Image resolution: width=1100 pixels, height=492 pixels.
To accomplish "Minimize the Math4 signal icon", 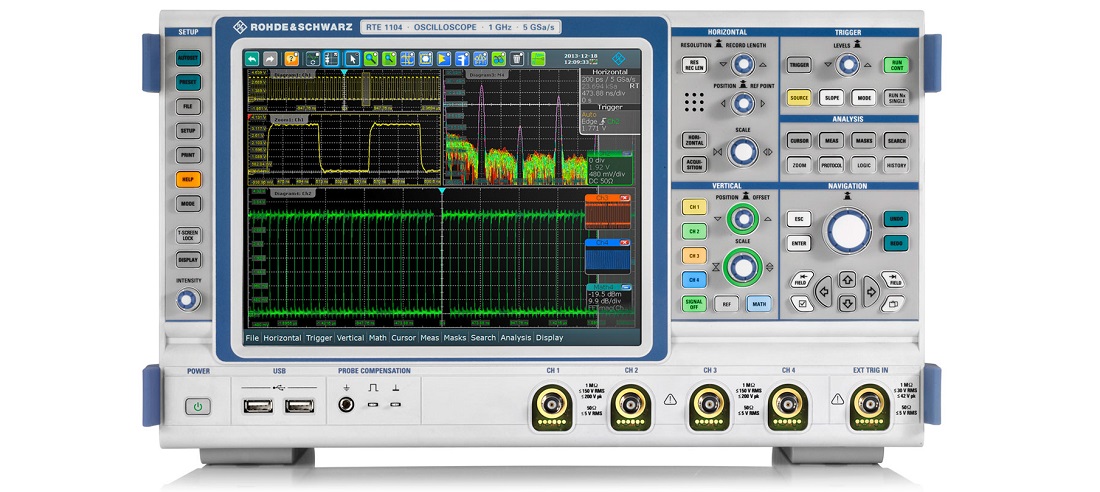I will point(626,286).
